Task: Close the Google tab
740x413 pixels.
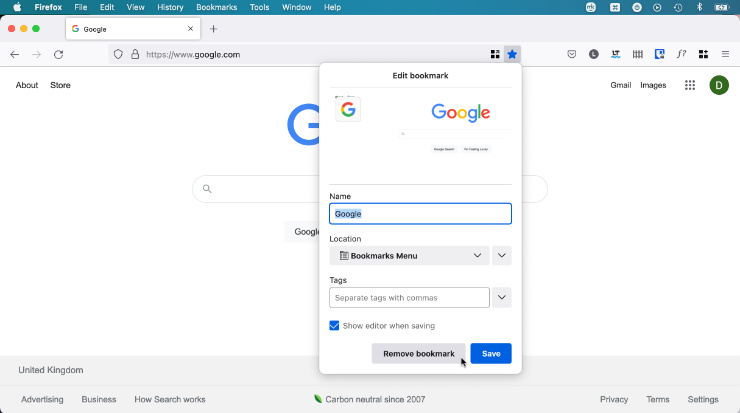Action: 190,29
